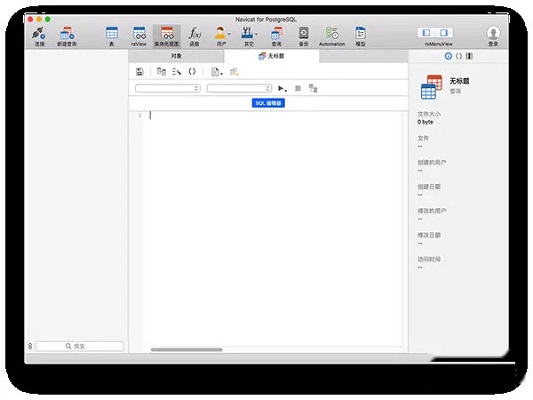Open the Connection (连接) plug icon
The image size is (533, 400).
point(39,33)
